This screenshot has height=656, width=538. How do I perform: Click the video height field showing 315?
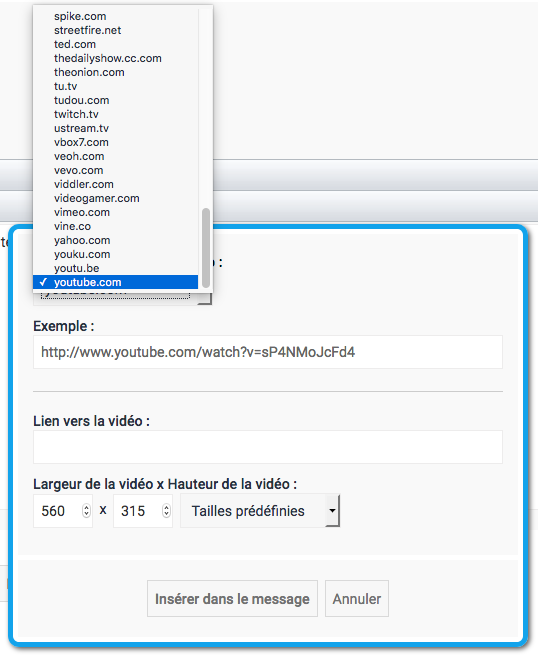[x=143, y=511]
